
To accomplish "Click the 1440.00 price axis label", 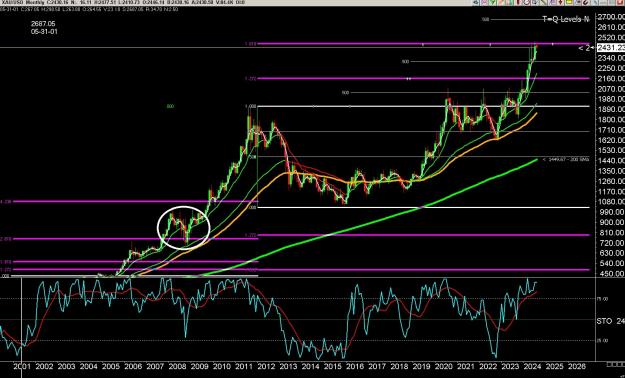I will (611, 160).
